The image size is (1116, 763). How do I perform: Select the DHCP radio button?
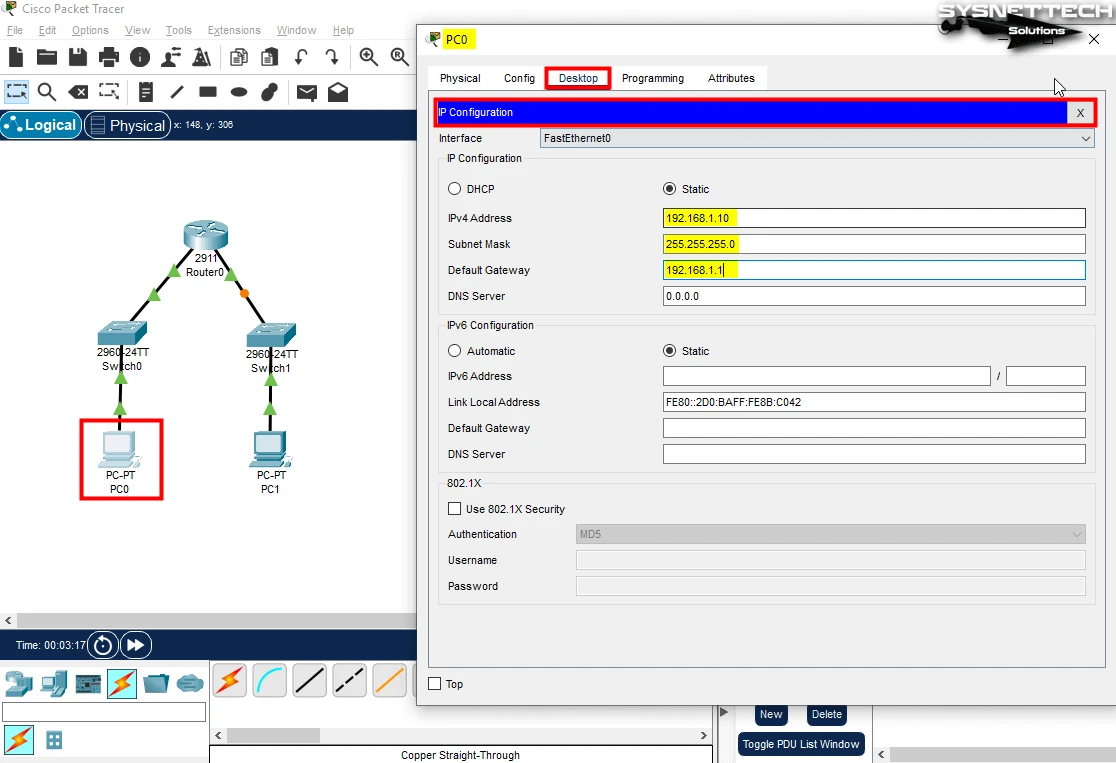[455, 189]
